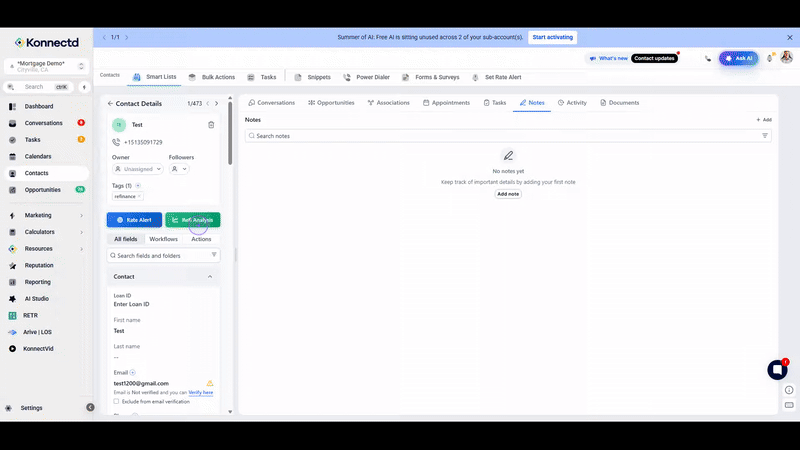Delete contact with the trash icon
The height and width of the screenshot is (450, 800).
point(211,125)
